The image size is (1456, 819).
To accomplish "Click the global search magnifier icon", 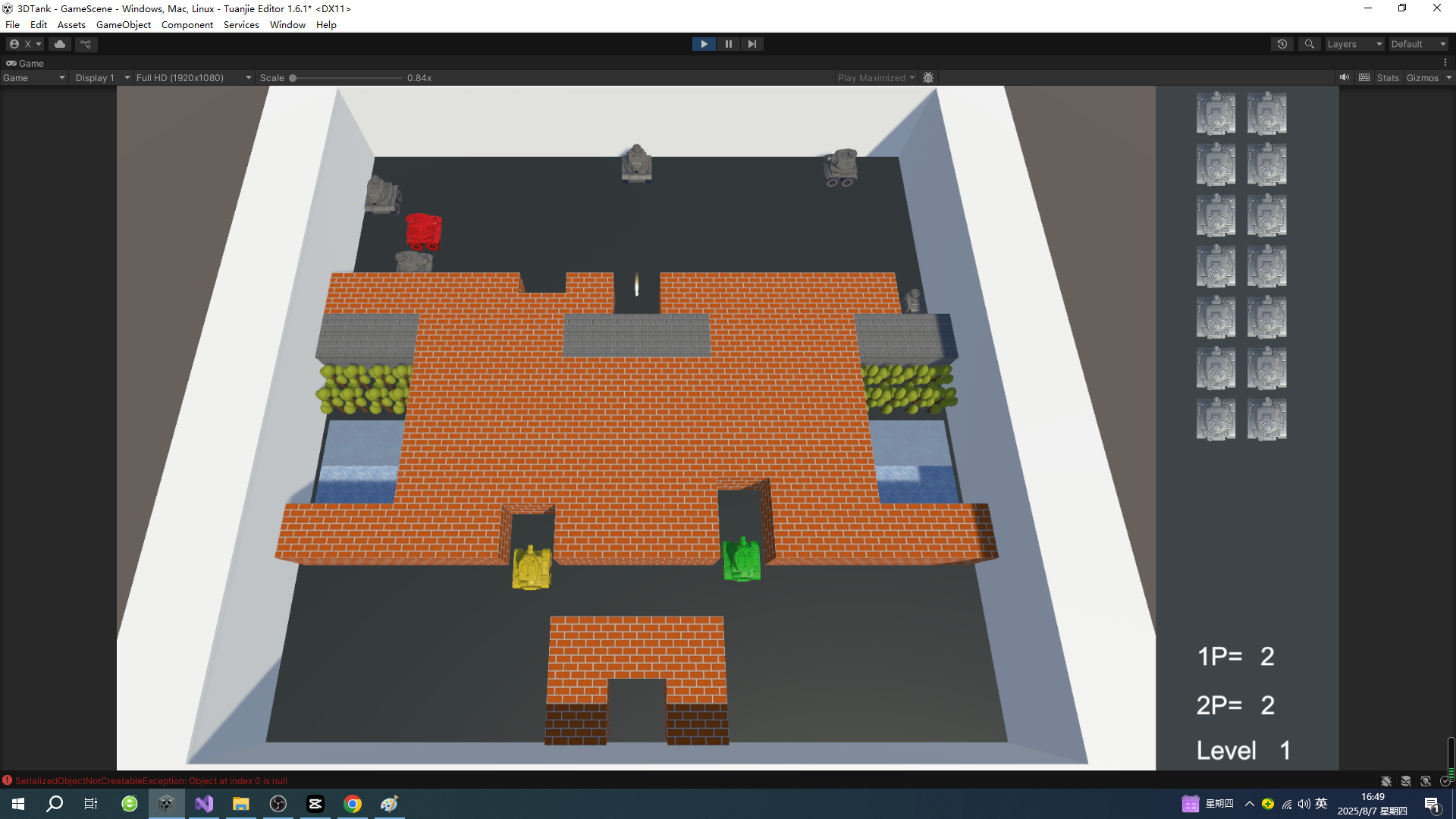I will click(1309, 44).
